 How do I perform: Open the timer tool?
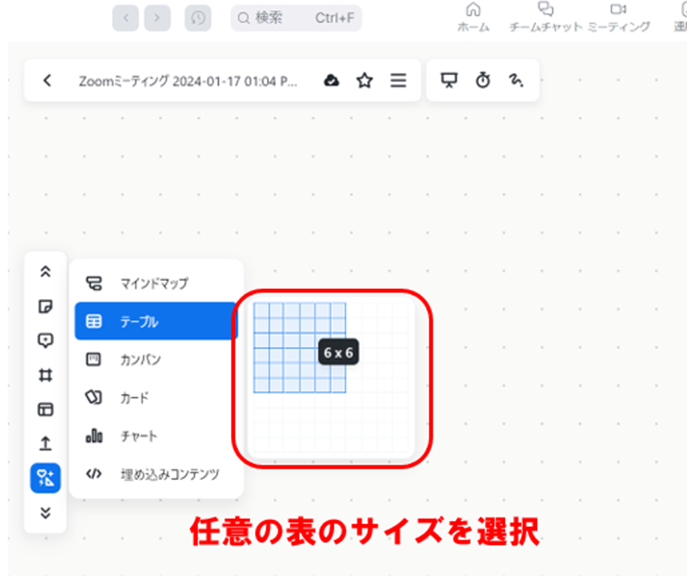[483, 81]
